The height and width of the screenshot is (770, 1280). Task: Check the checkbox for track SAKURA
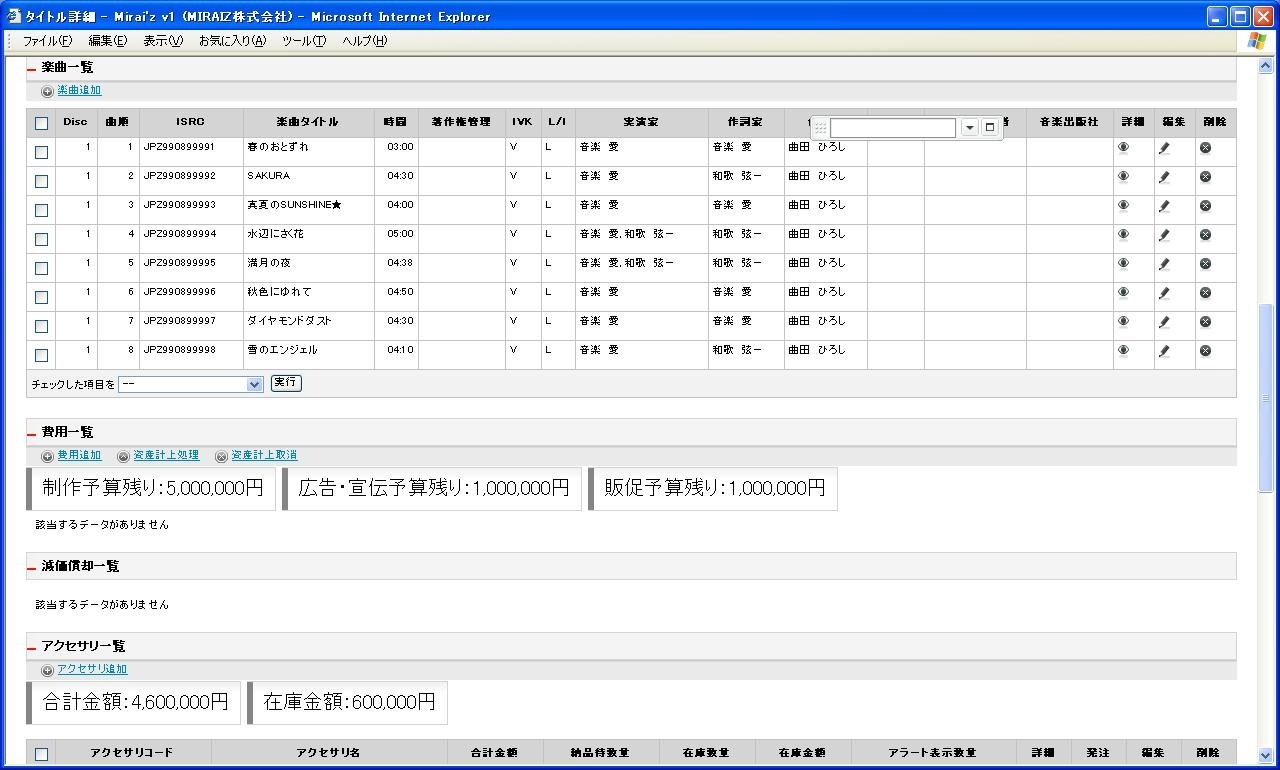click(x=41, y=181)
